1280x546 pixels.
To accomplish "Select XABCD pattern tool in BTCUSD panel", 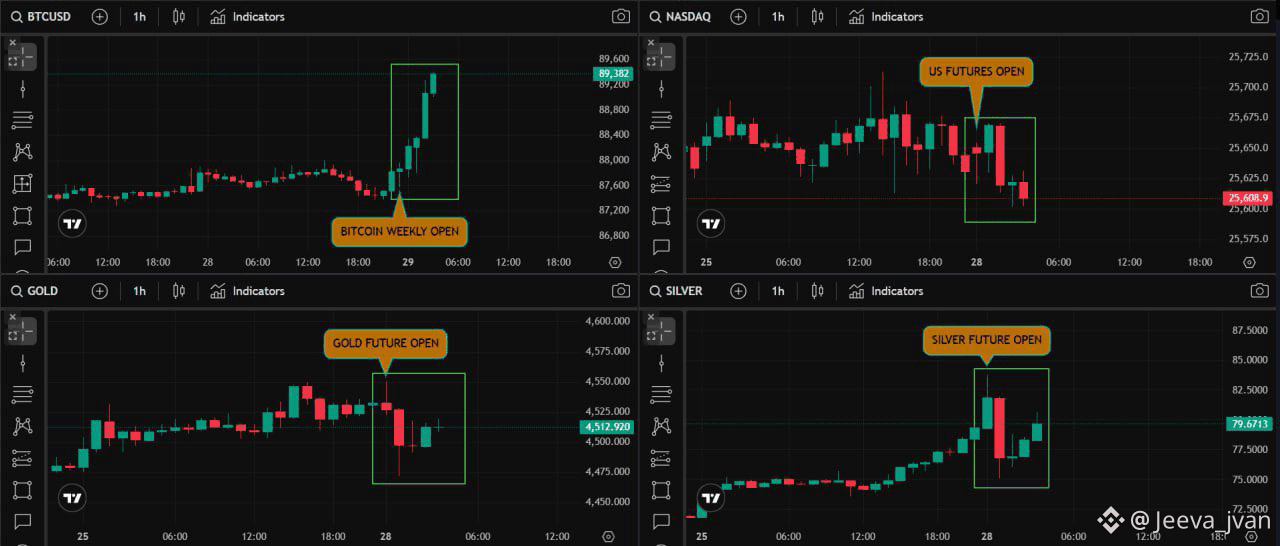I will (x=22, y=152).
